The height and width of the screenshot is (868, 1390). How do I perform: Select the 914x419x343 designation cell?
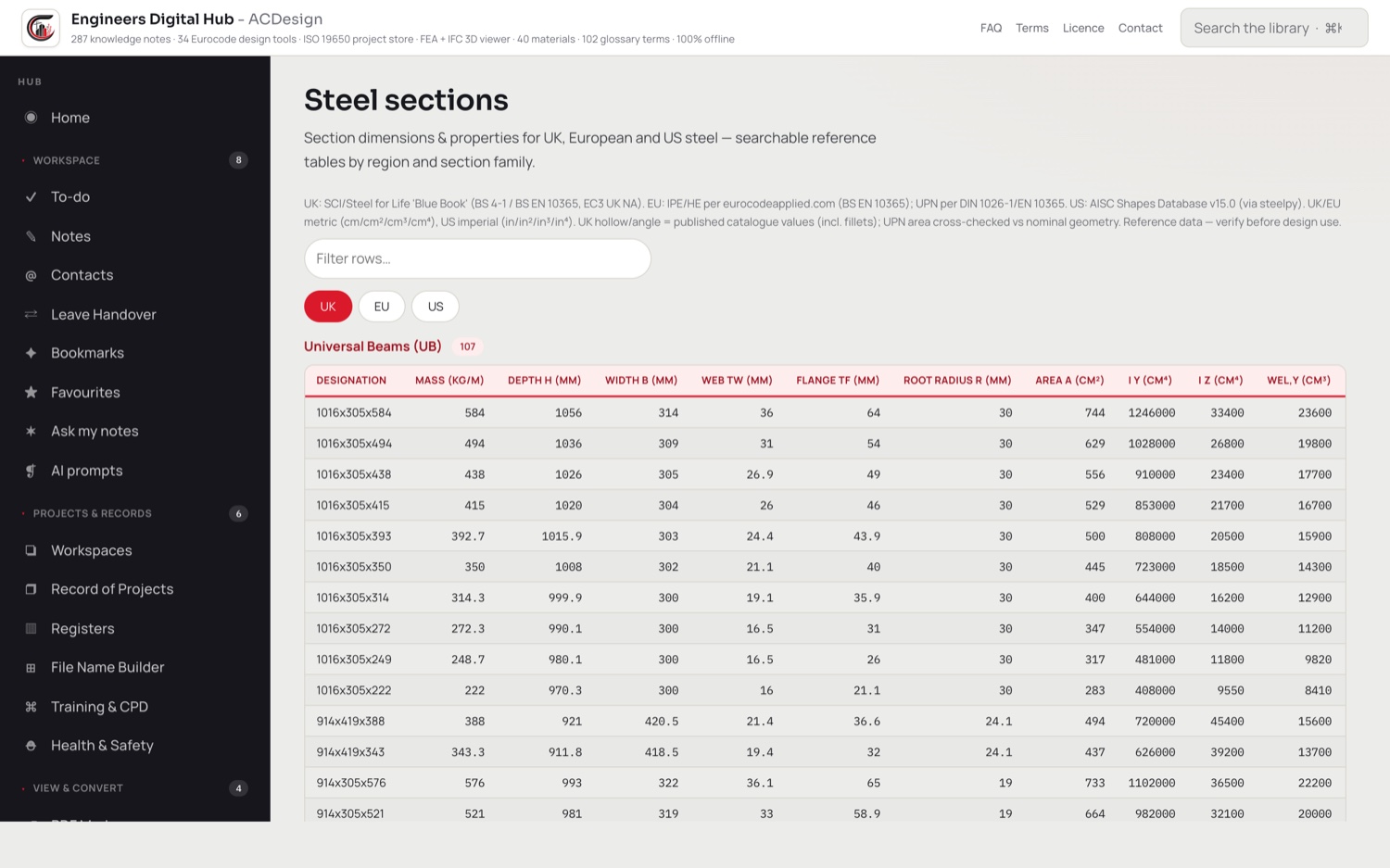pyautogui.click(x=350, y=752)
